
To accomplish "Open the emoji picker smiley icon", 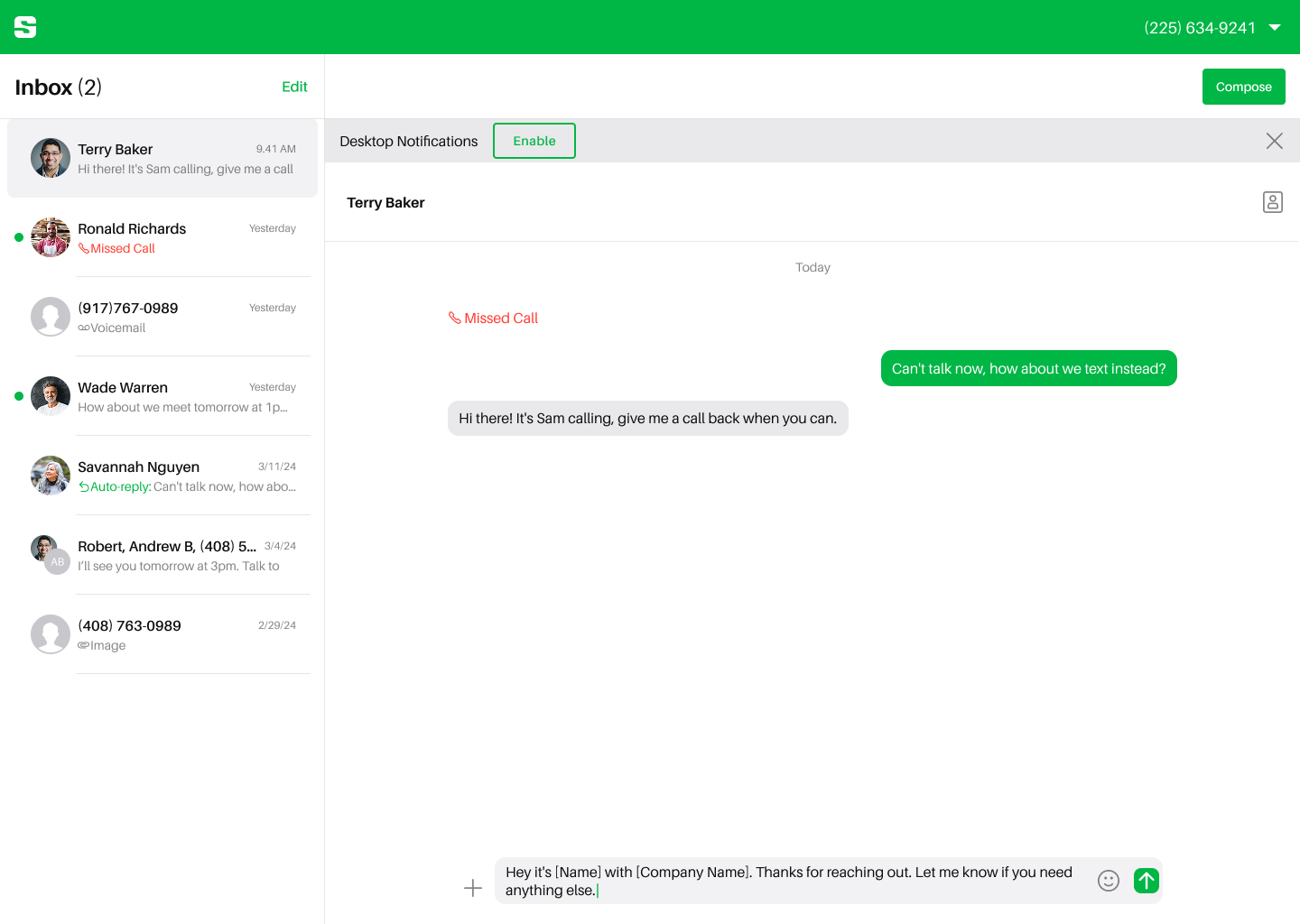I will point(1109,881).
